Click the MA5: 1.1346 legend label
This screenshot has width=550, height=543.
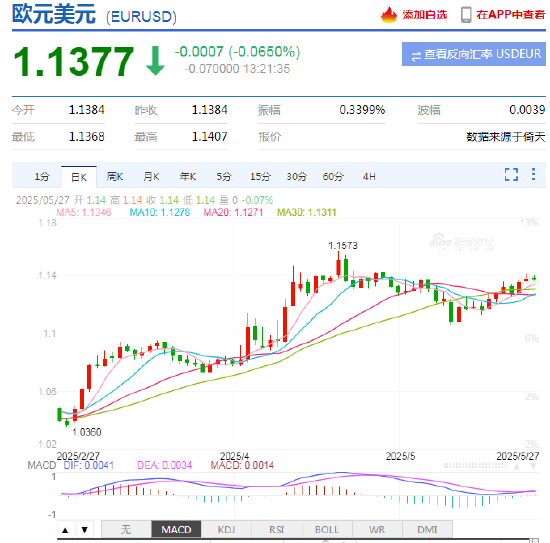[x=84, y=212]
